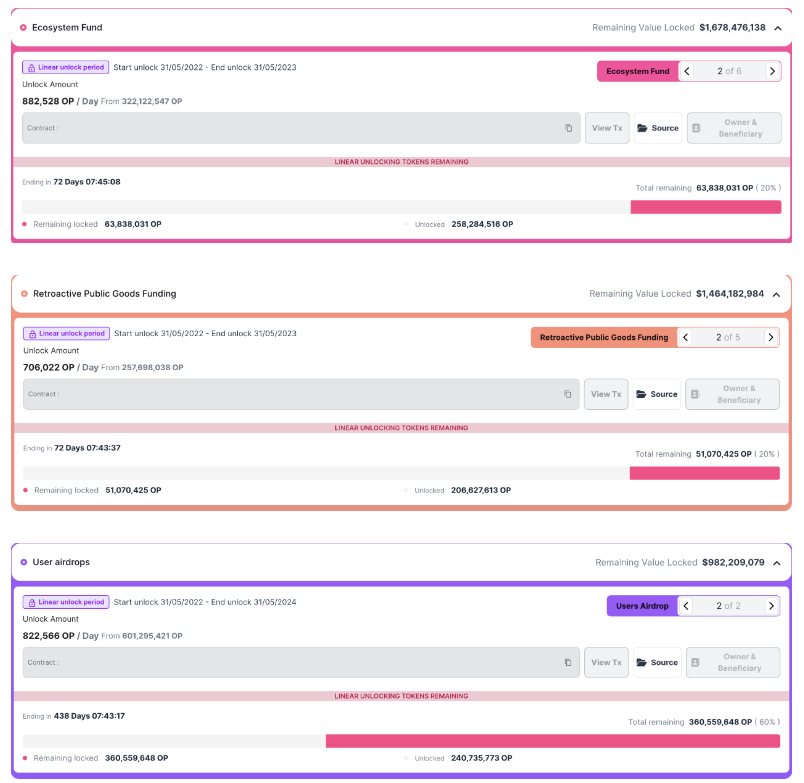Image resolution: width=804 pixels, height=783 pixels.
Task: Select the pink Ecosystem Fund tab label
Action: (638, 71)
